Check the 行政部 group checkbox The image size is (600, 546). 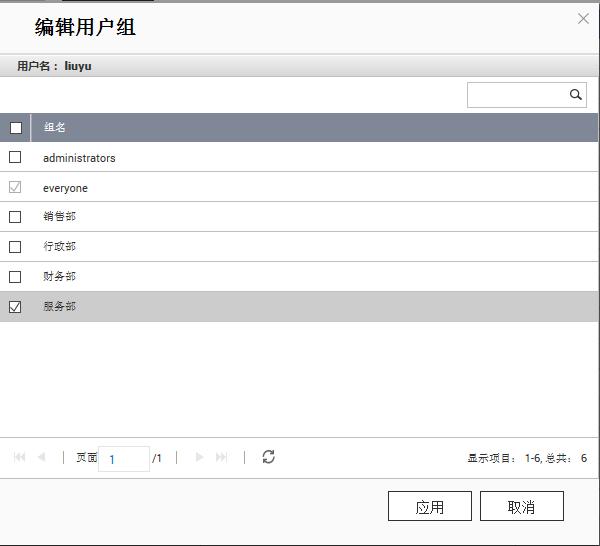pos(15,247)
